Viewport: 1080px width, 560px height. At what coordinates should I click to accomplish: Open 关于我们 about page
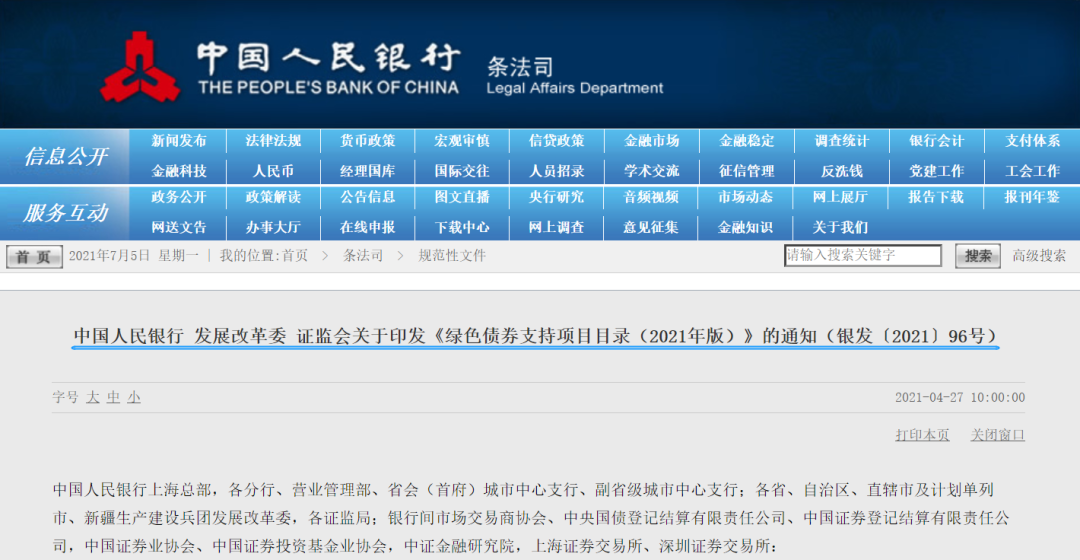pyautogui.click(x=841, y=227)
